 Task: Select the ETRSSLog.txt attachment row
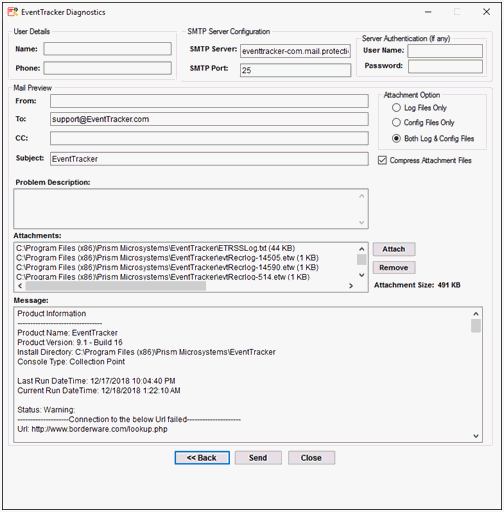tap(155, 248)
